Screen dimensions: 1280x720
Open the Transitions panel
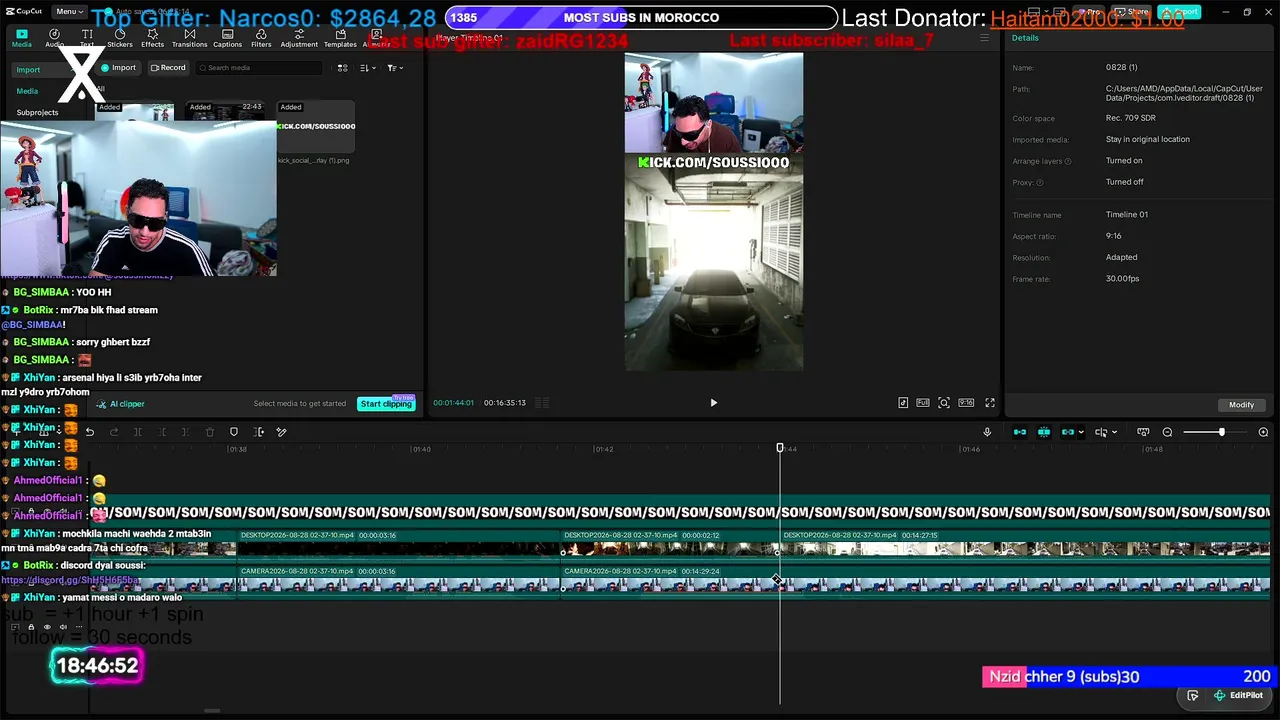click(189, 38)
